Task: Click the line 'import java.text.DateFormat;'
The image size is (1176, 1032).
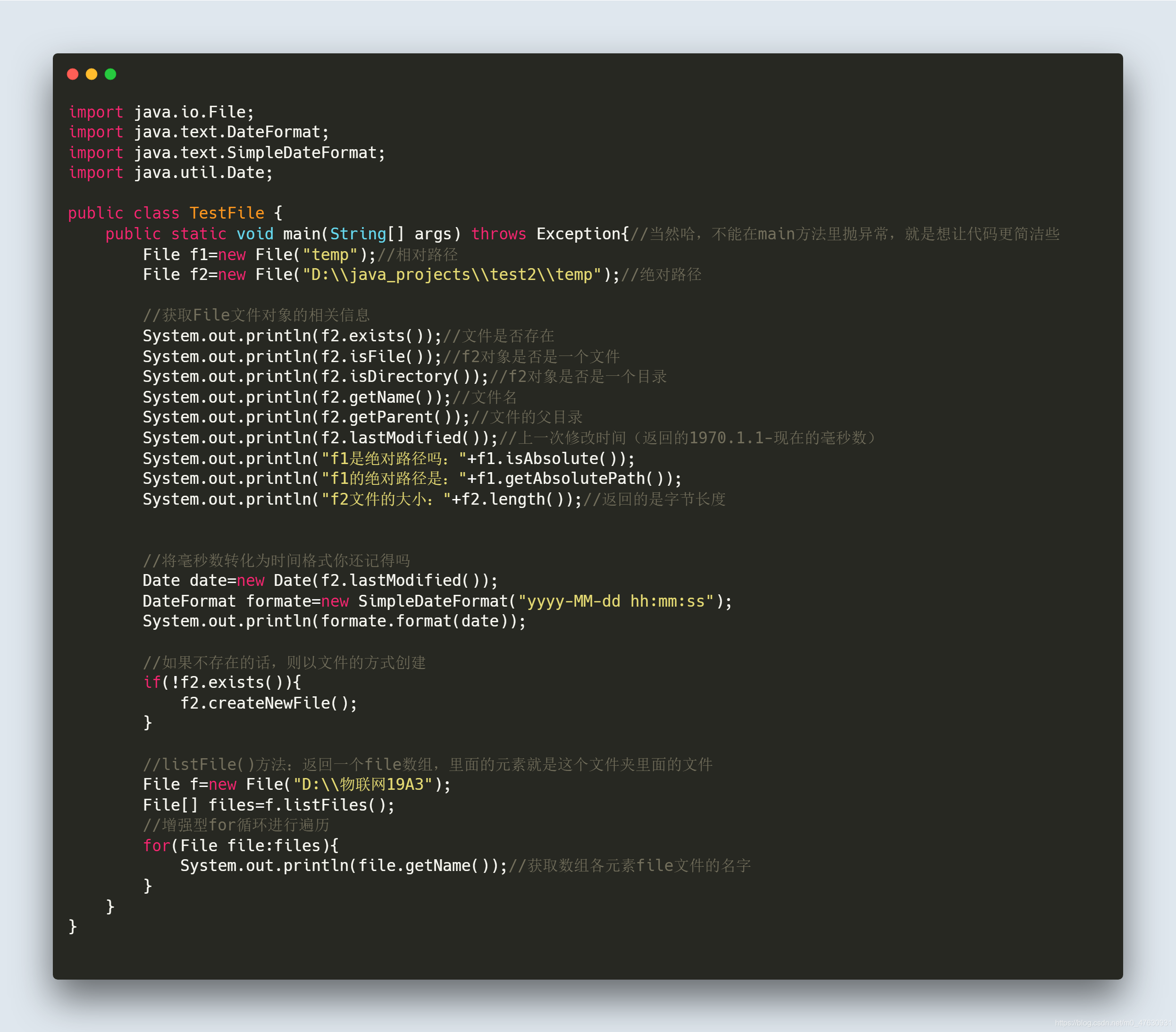Action: click(x=199, y=132)
